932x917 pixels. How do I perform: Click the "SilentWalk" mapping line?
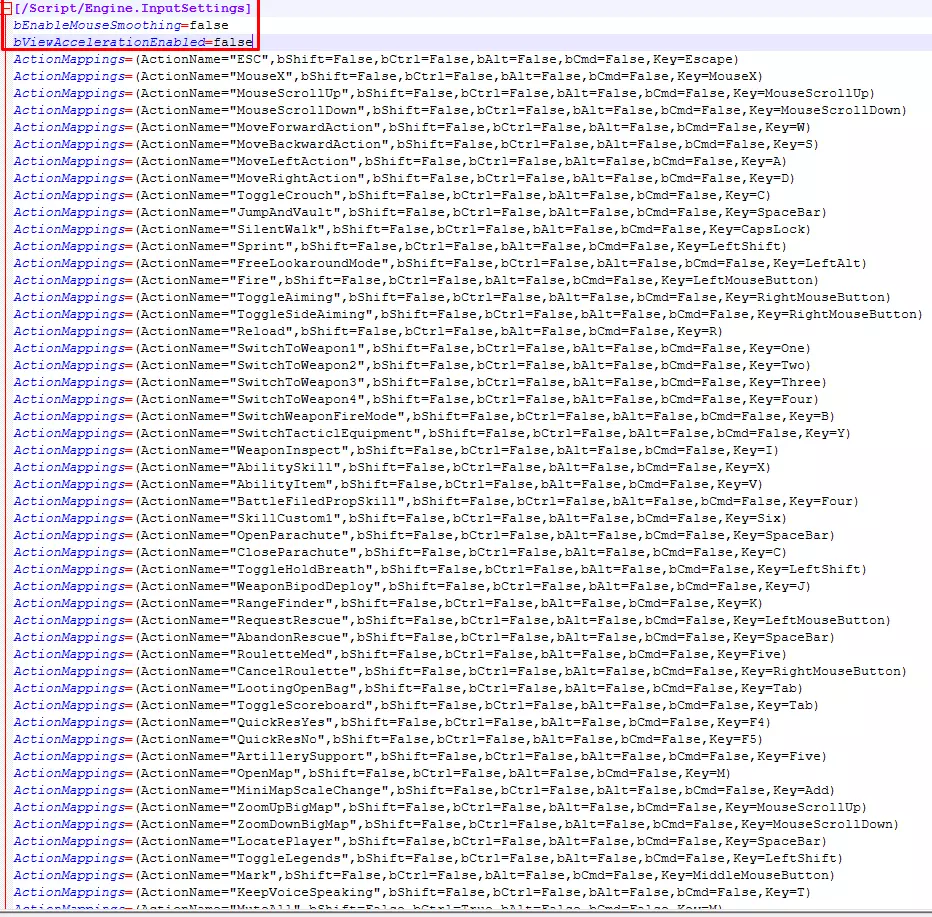[x=412, y=229]
